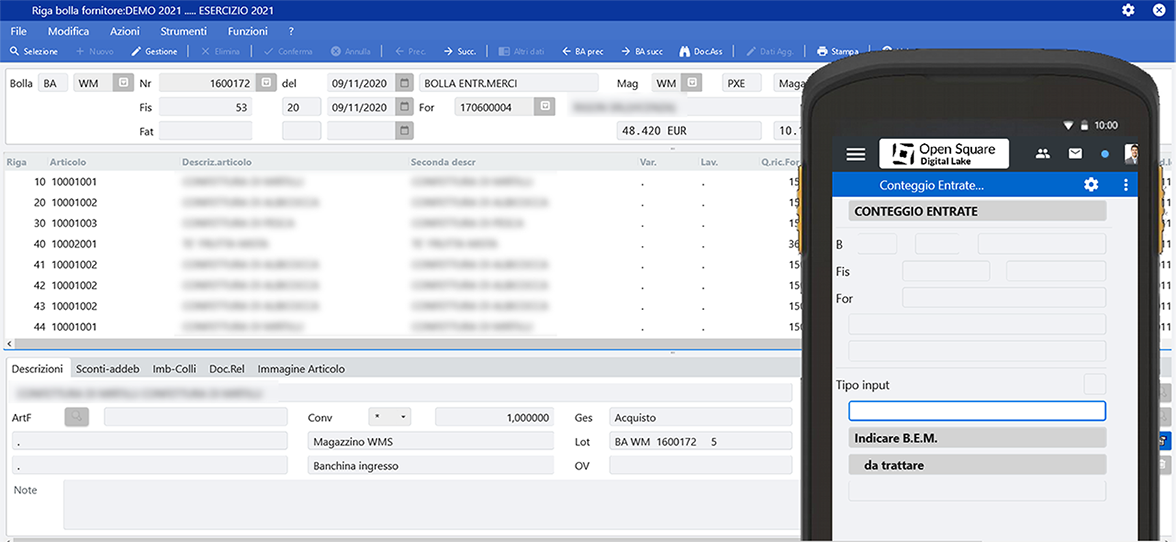Click the BA prec arrow button
Viewport: 1176px width, 542px height.
coord(583,52)
